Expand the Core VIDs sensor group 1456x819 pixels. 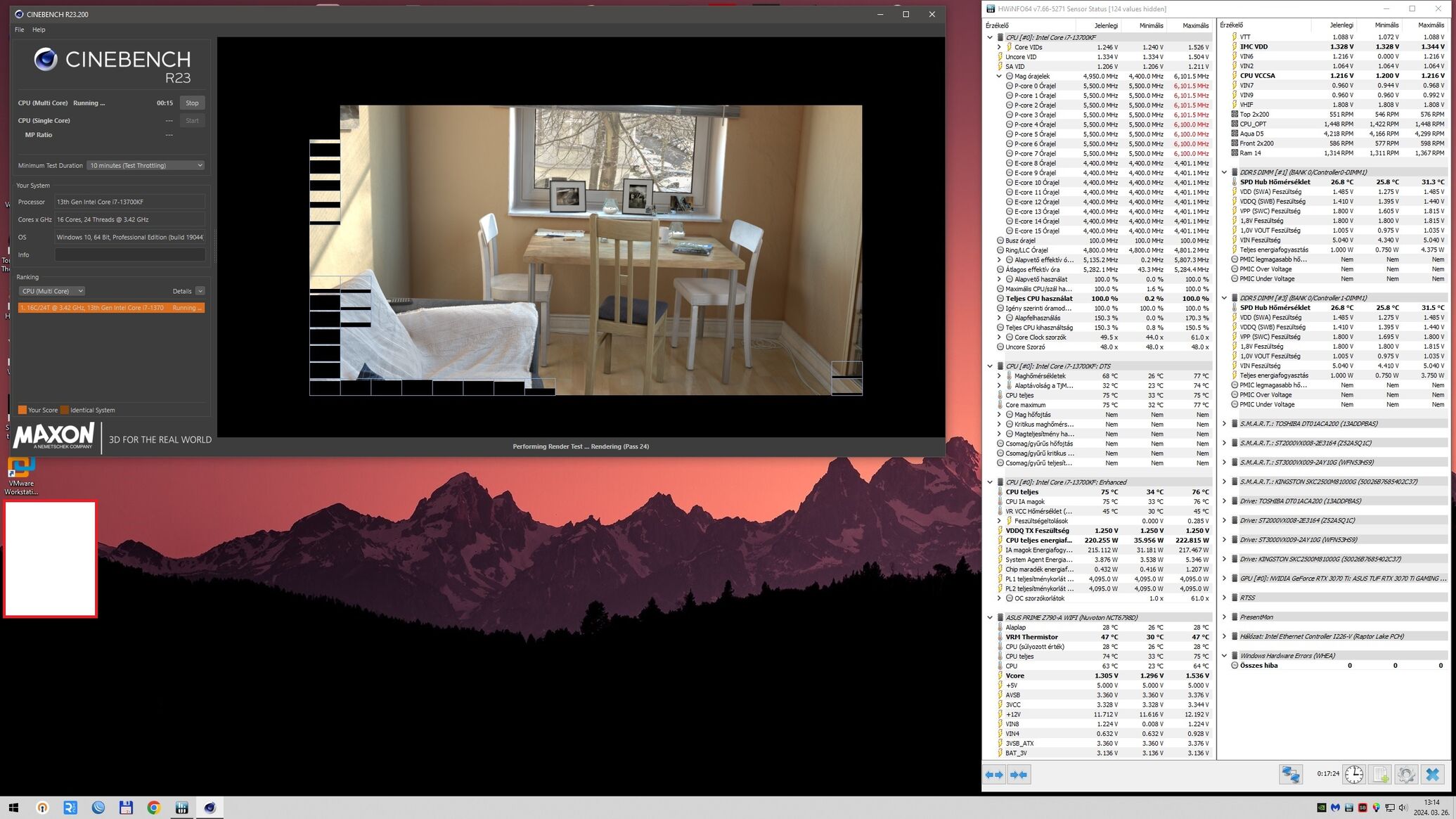(x=999, y=47)
